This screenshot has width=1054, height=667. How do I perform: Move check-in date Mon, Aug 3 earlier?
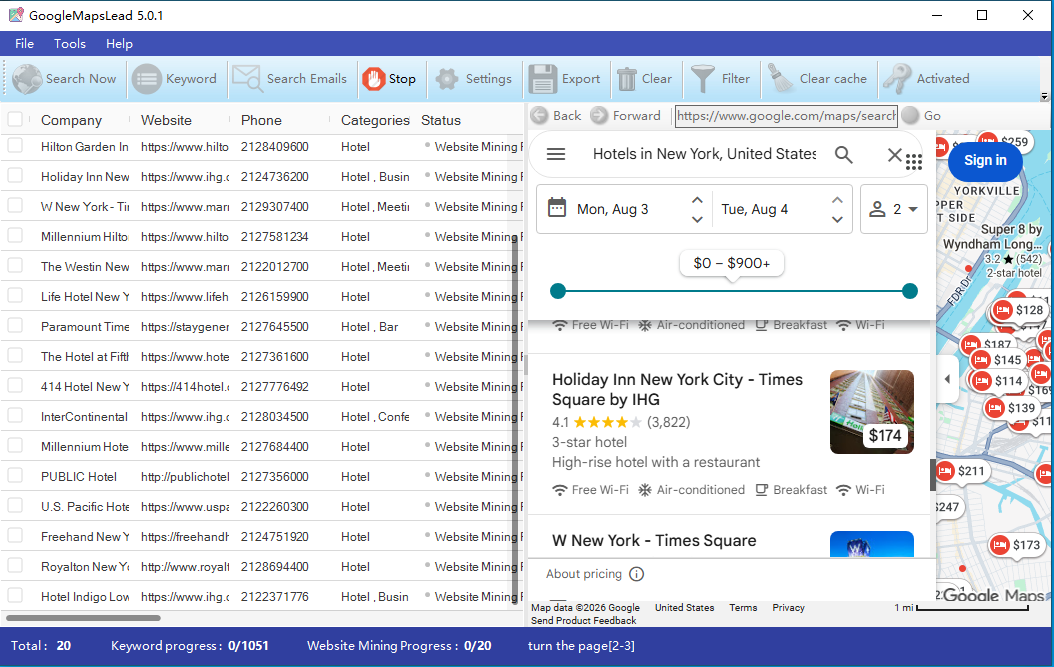697,200
